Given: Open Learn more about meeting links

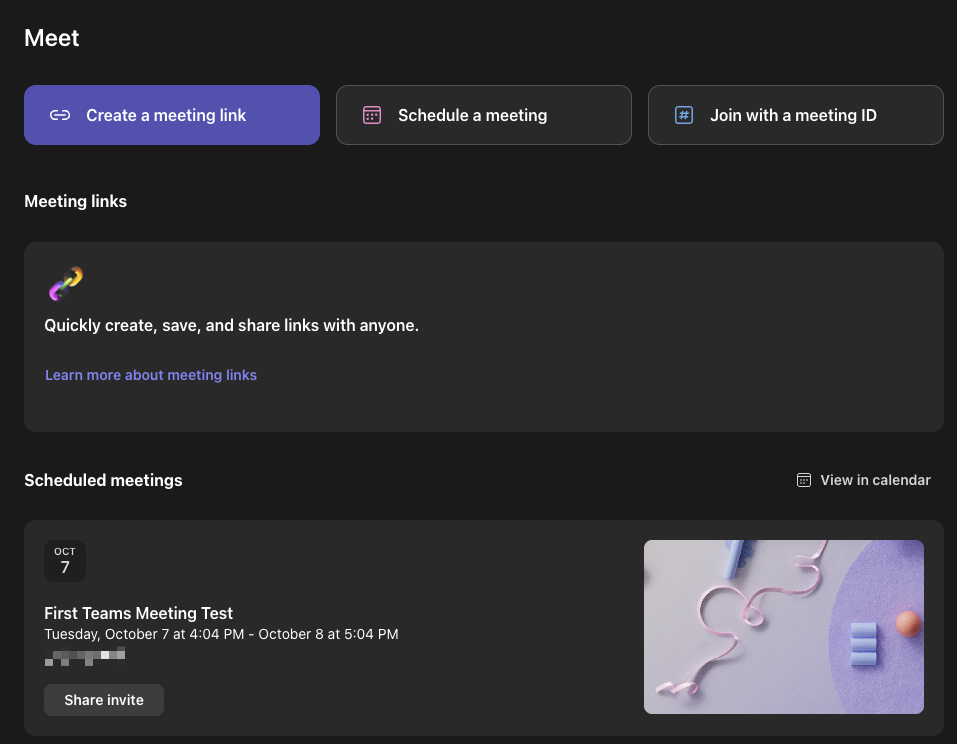Looking at the screenshot, I should tap(151, 375).
